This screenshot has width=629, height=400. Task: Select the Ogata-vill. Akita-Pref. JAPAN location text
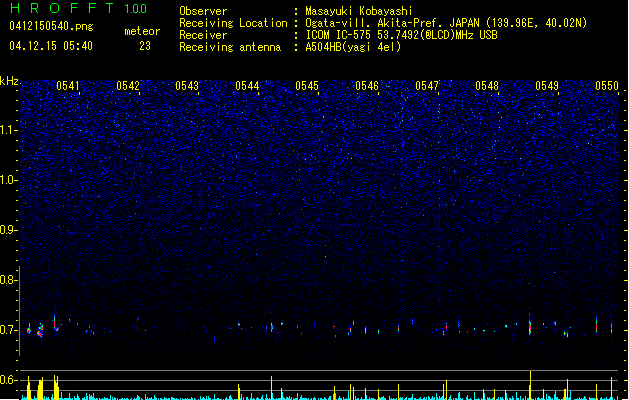(446, 23)
